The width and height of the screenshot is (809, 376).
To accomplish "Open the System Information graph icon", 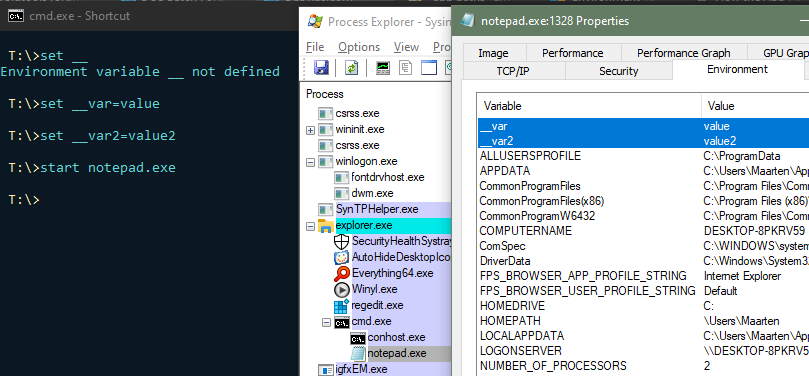I will tap(382, 68).
